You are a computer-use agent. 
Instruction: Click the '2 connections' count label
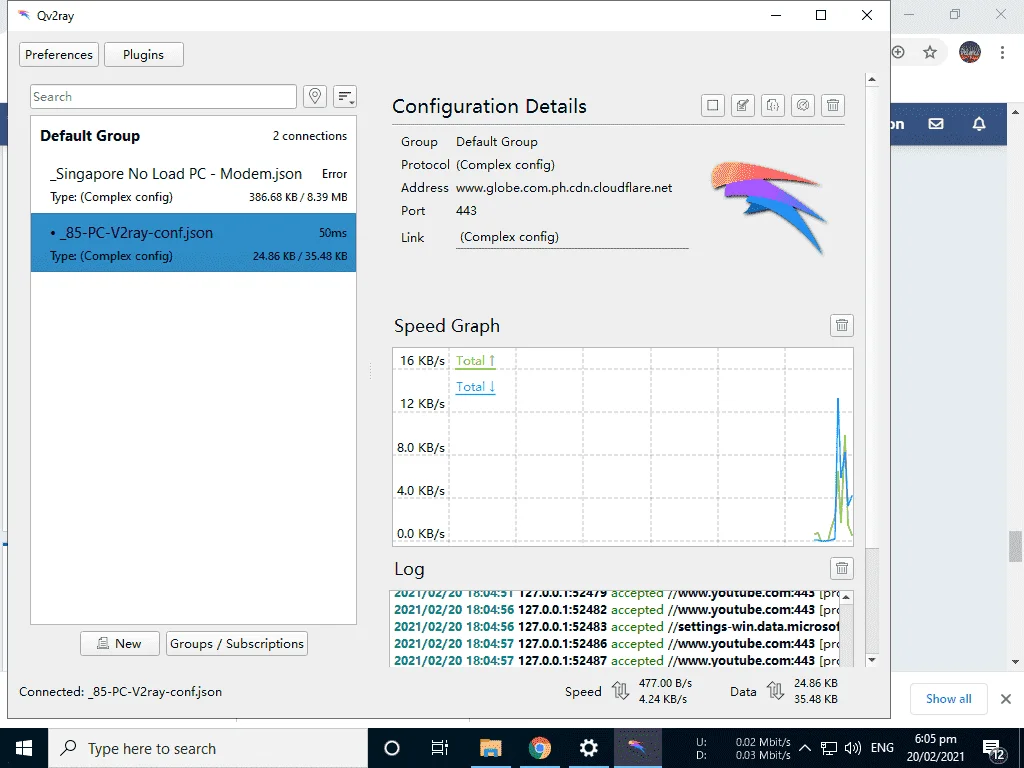310,136
